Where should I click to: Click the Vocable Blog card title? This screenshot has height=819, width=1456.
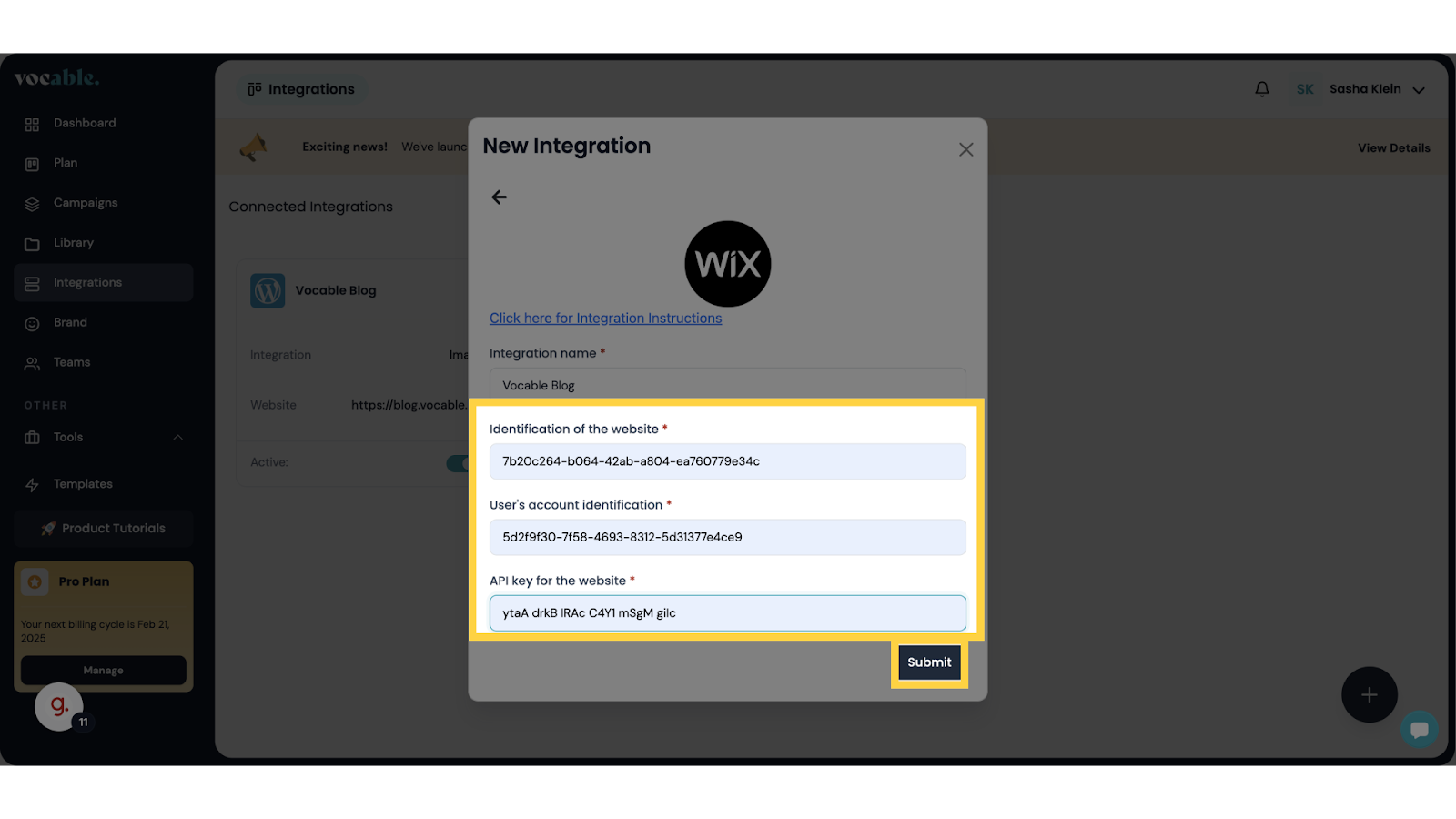click(x=336, y=290)
